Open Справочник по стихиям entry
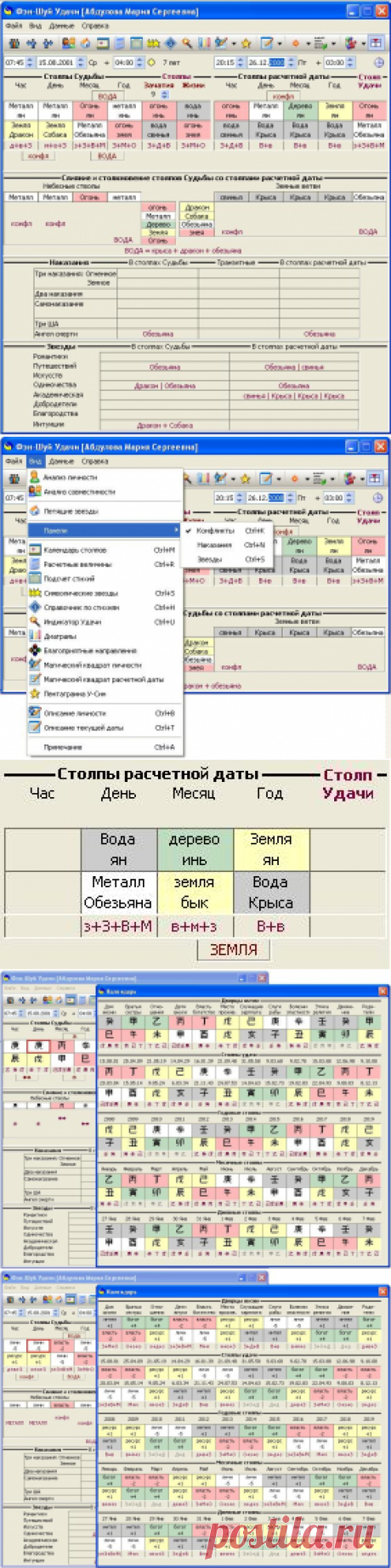The image size is (391, 1568). click(x=105, y=608)
